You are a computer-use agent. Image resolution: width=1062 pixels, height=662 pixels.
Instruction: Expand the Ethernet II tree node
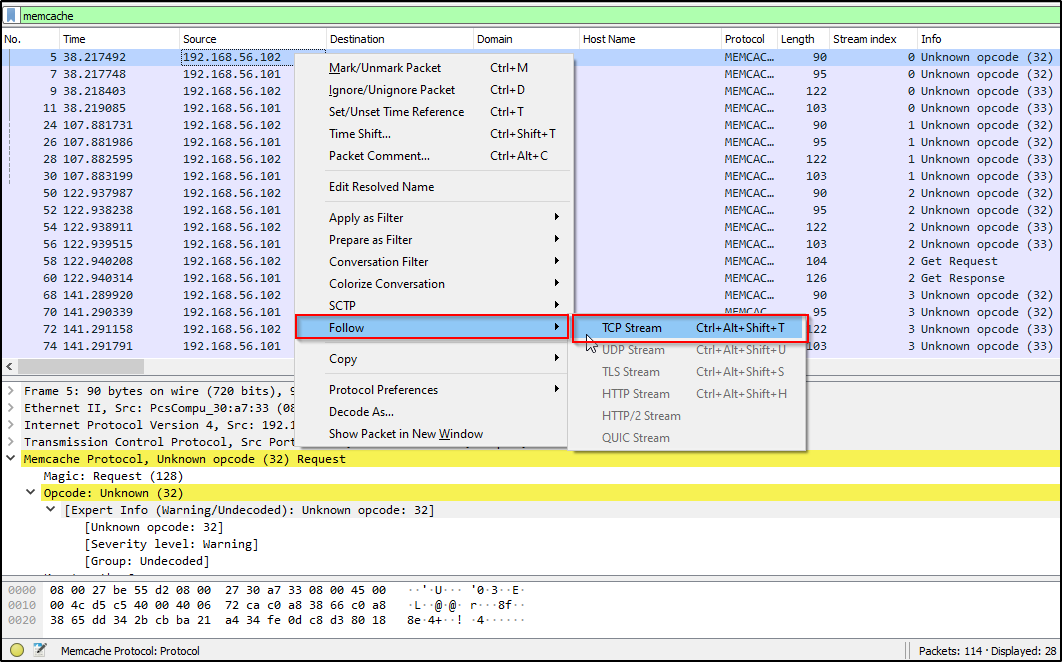click(x=11, y=408)
